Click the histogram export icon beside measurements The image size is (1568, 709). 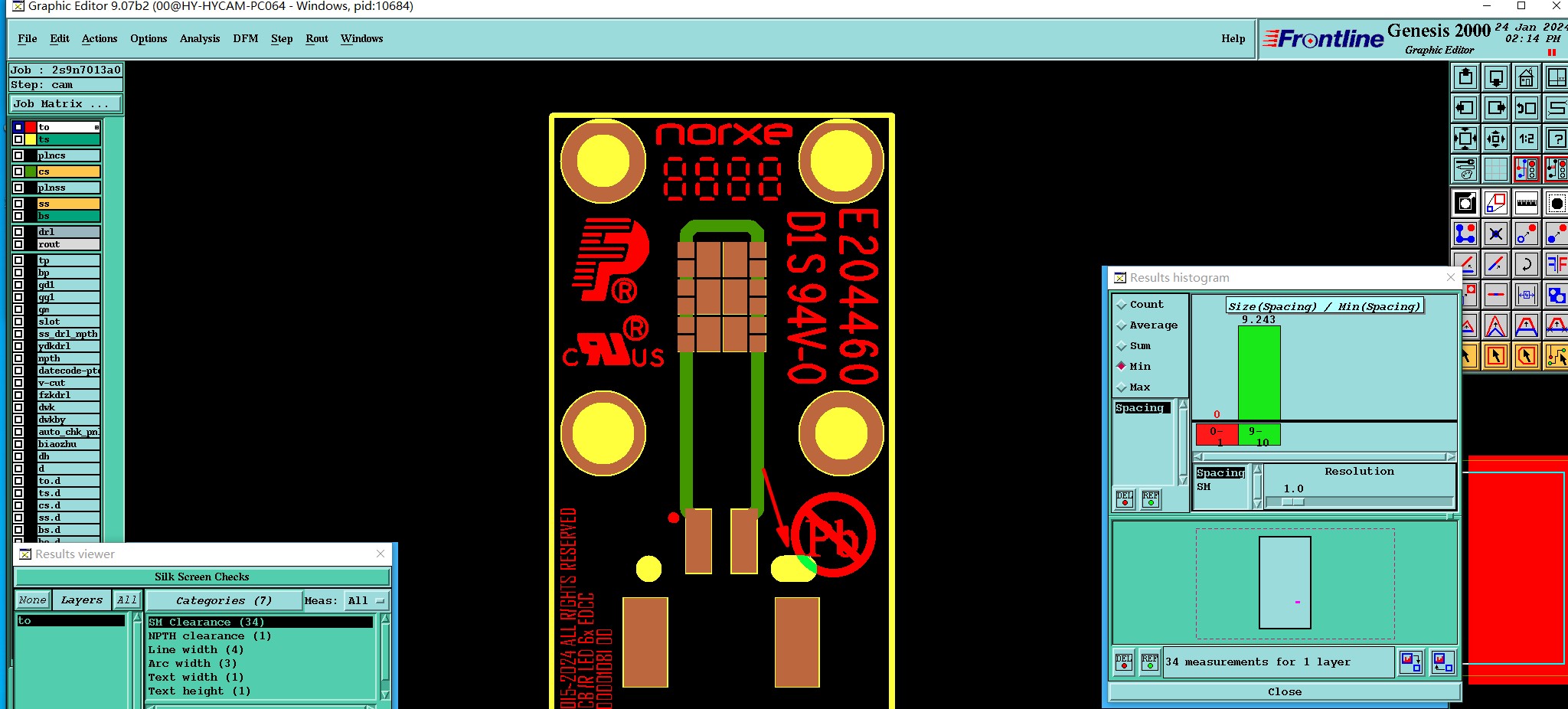[1410, 662]
